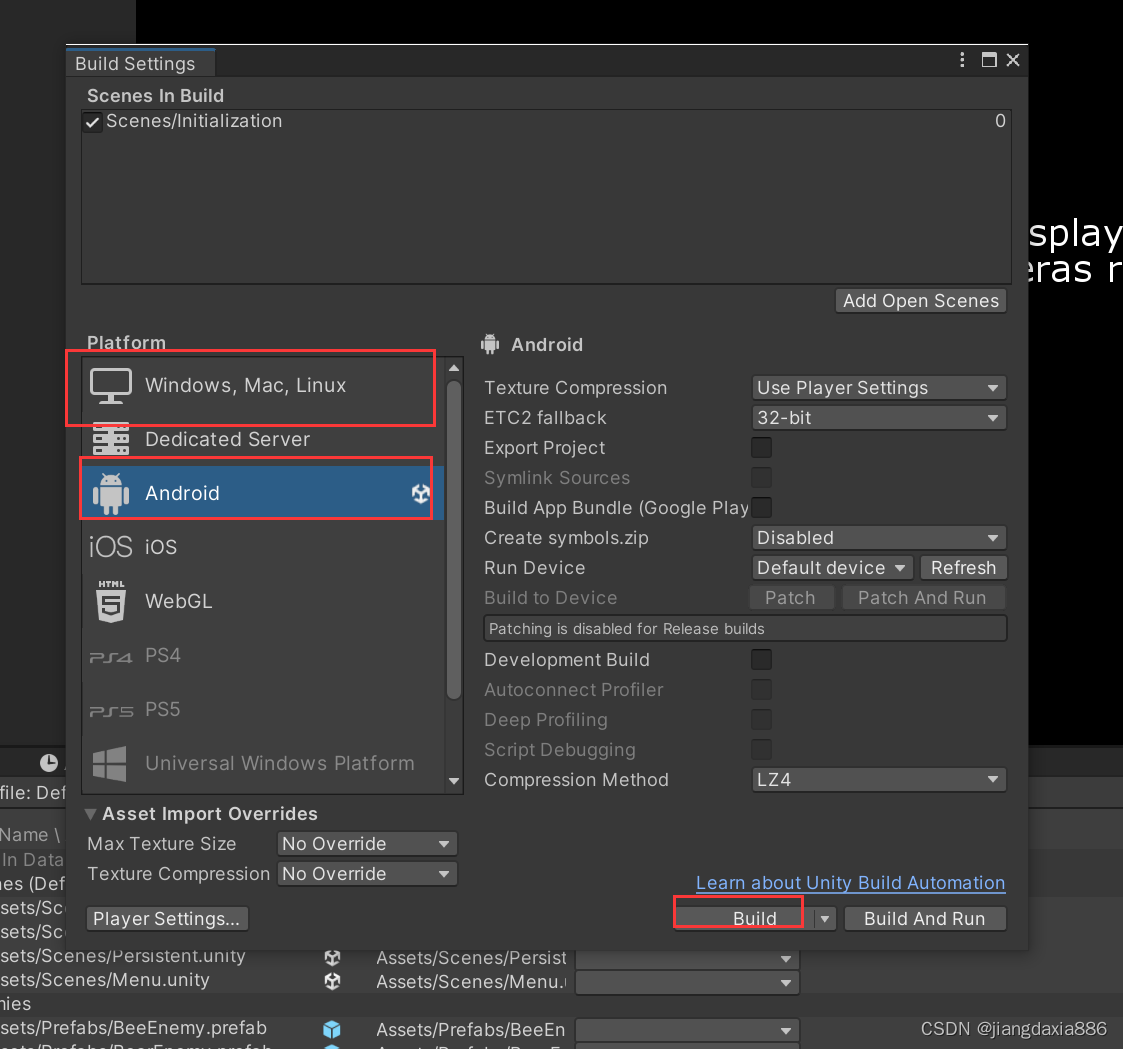Close the Build Settings window

click(1013, 60)
